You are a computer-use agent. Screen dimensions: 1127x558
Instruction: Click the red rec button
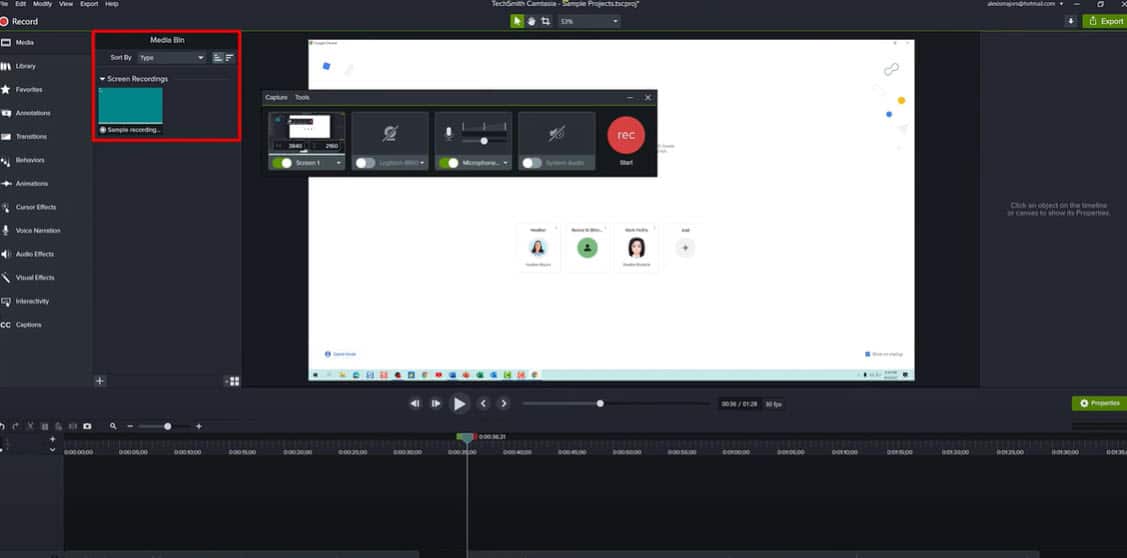click(626, 135)
